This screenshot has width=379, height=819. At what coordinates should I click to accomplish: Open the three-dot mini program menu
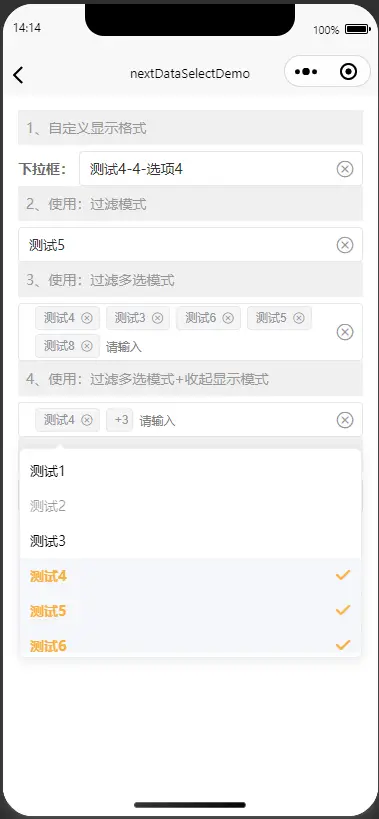point(306,72)
